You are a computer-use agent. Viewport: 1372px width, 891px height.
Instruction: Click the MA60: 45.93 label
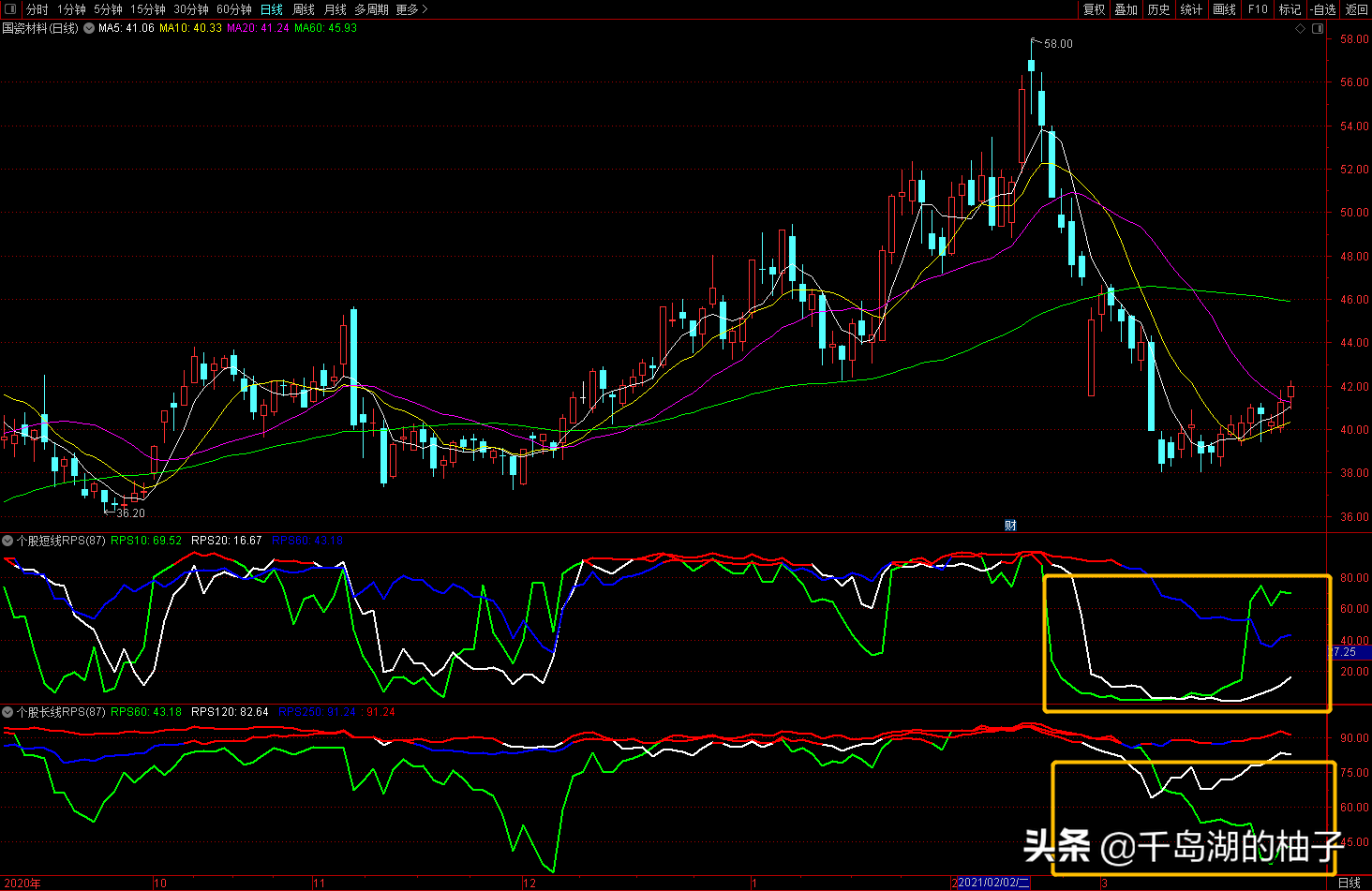coord(325,28)
